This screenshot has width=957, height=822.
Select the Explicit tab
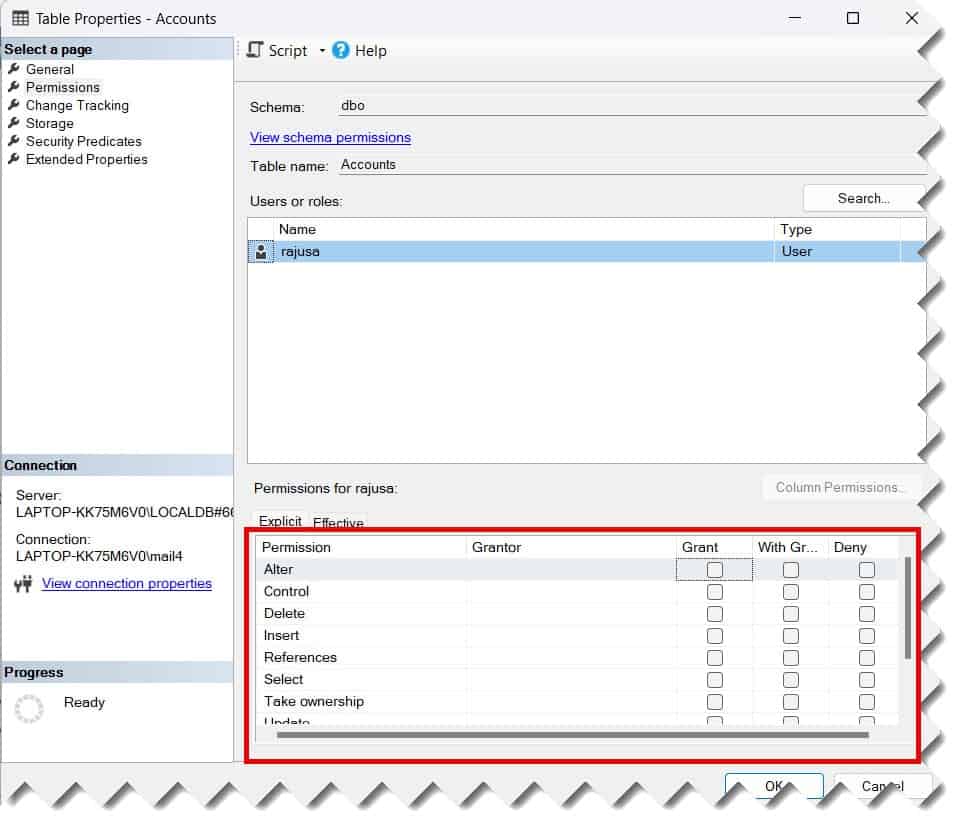pyautogui.click(x=281, y=522)
